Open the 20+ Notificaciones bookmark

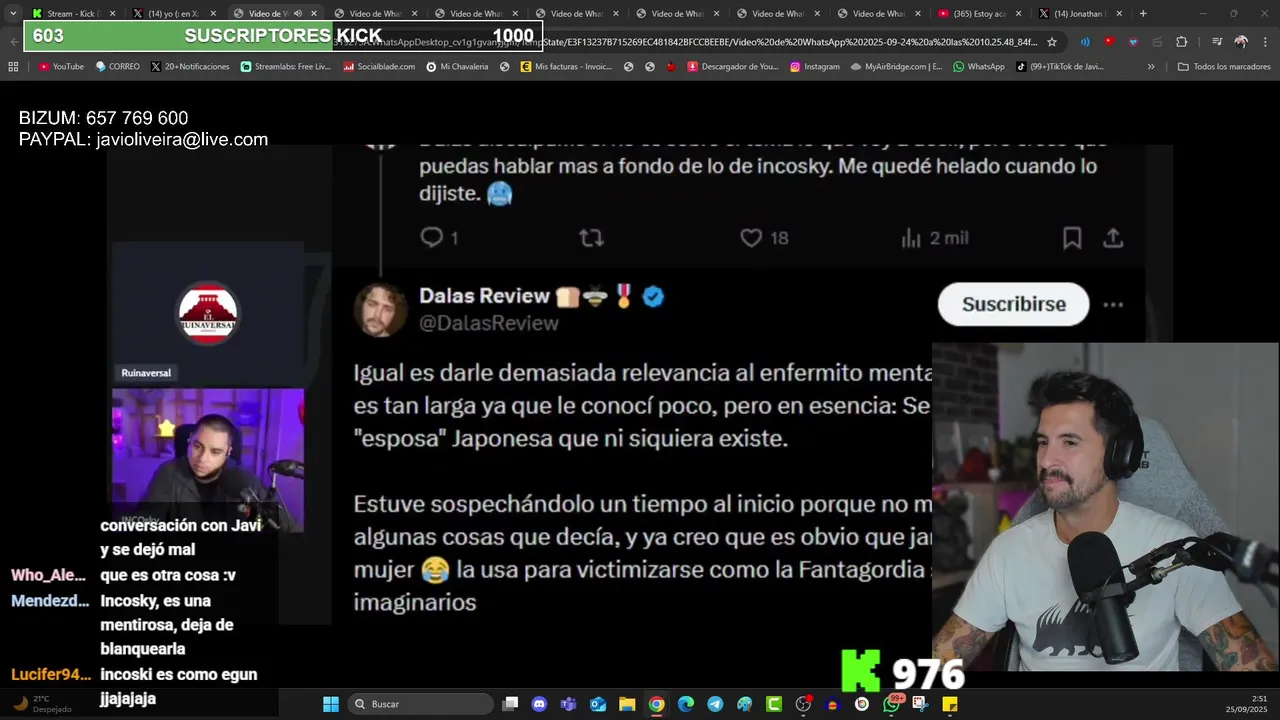pyautogui.click(x=190, y=67)
